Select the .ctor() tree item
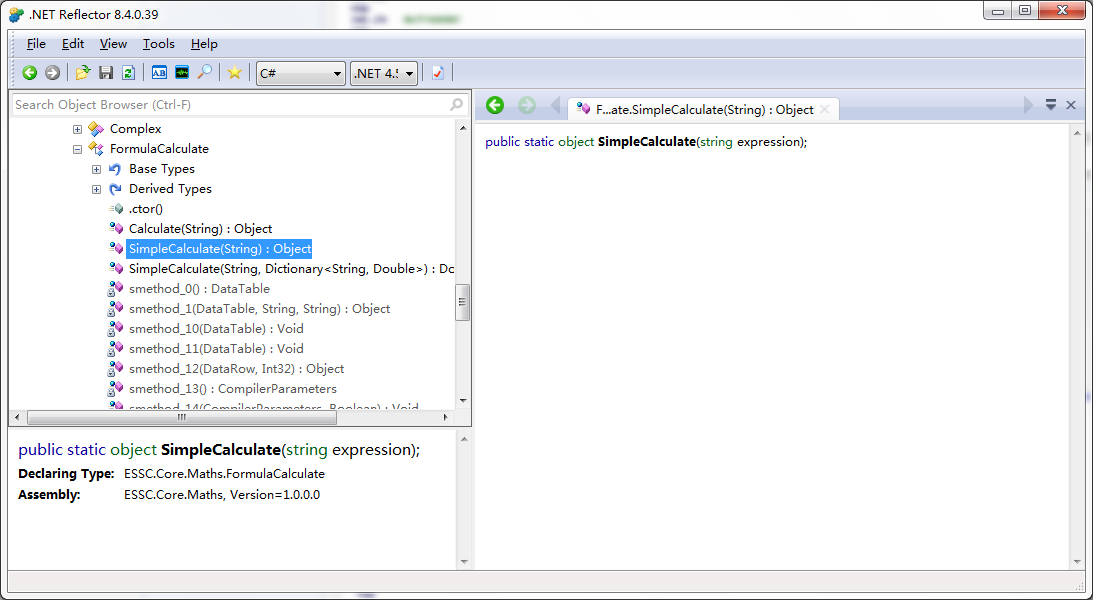The height and width of the screenshot is (600, 1093). (146, 209)
